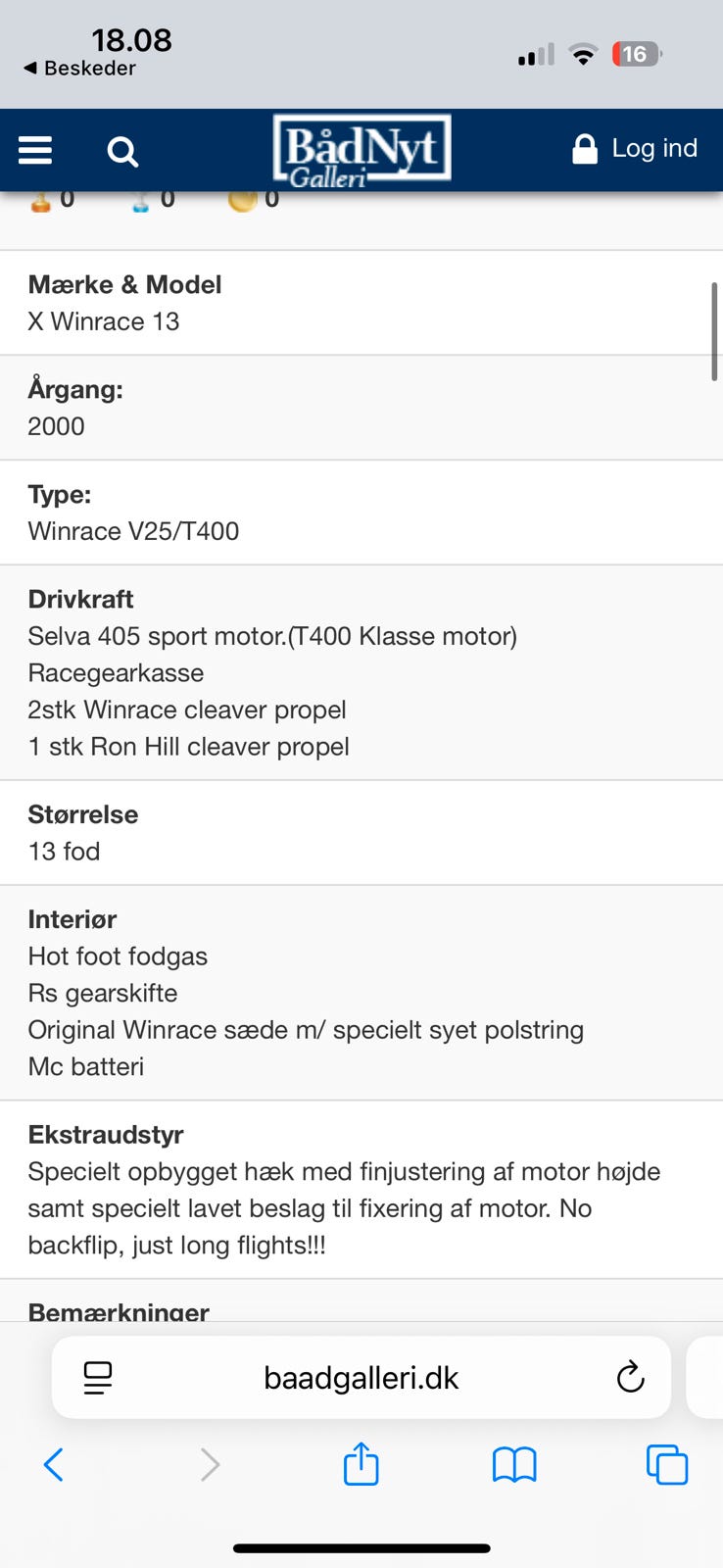
Task: Tap the battery indicator in status bar
Action: [x=636, y=54]
